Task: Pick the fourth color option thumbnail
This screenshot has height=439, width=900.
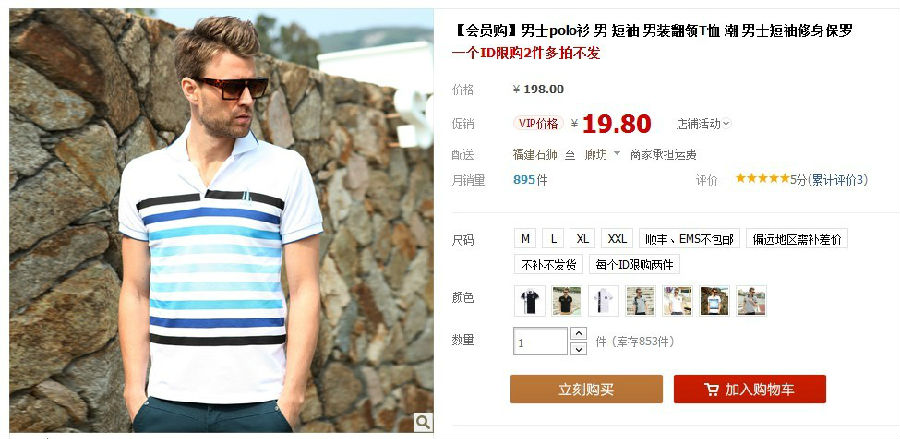Action: [x=640, y=301]
